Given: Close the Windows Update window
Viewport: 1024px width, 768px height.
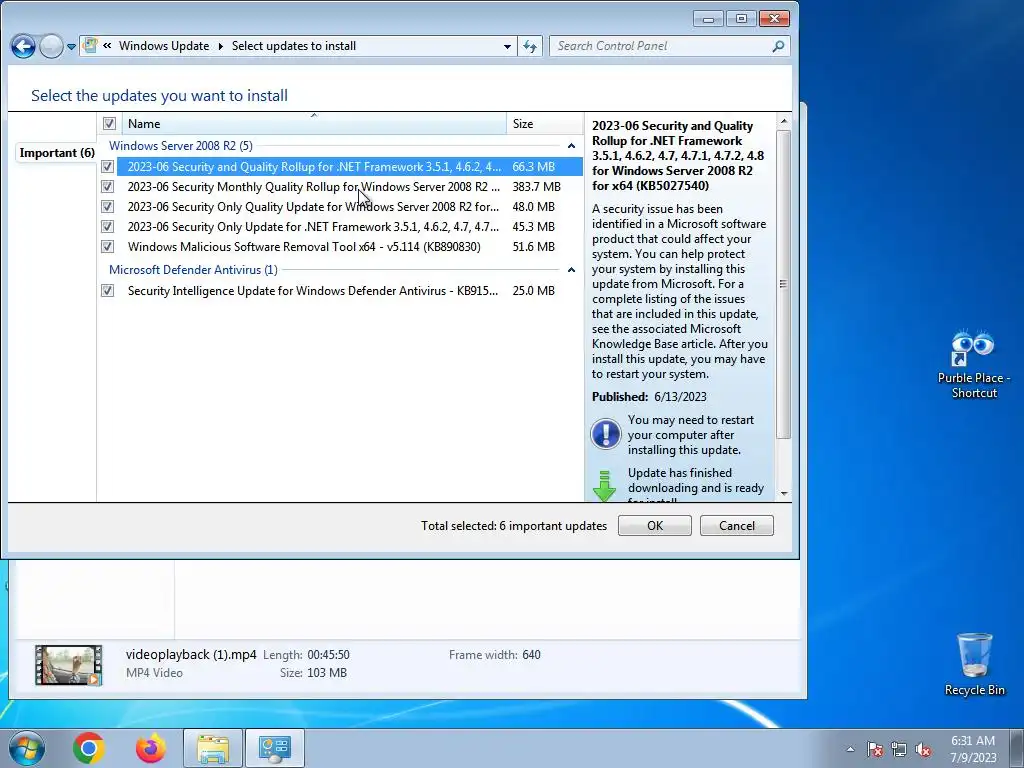Looking at the screenshot, I should [774, 19].
